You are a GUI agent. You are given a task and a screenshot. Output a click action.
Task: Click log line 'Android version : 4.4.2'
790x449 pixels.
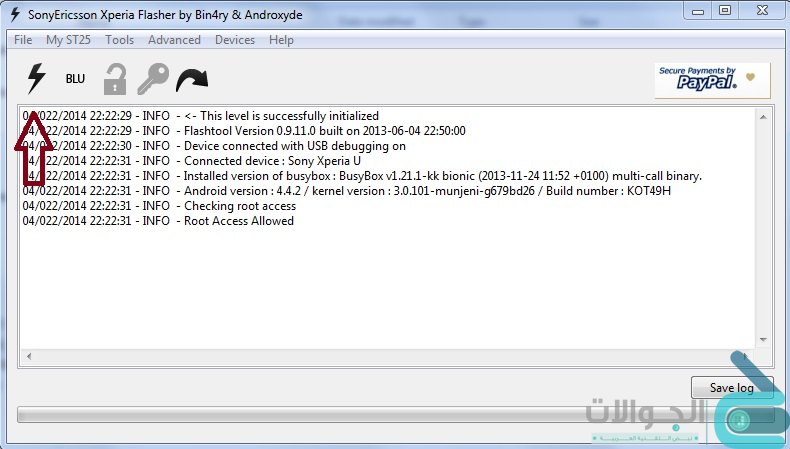[x=347, y=191]
